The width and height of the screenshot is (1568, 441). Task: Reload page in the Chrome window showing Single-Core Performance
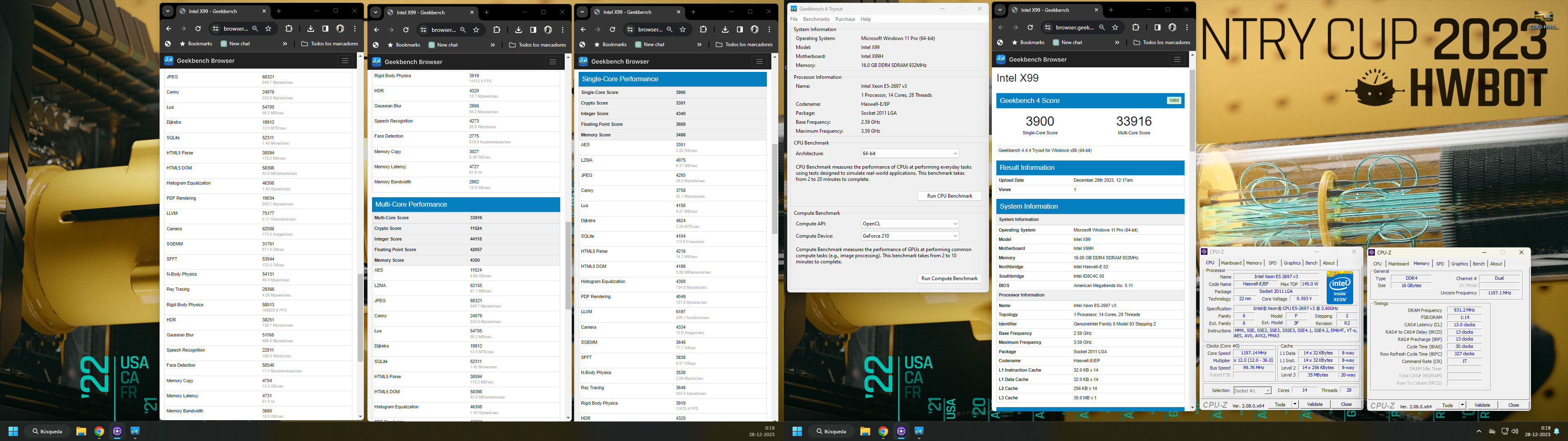[x=612, y=29]
